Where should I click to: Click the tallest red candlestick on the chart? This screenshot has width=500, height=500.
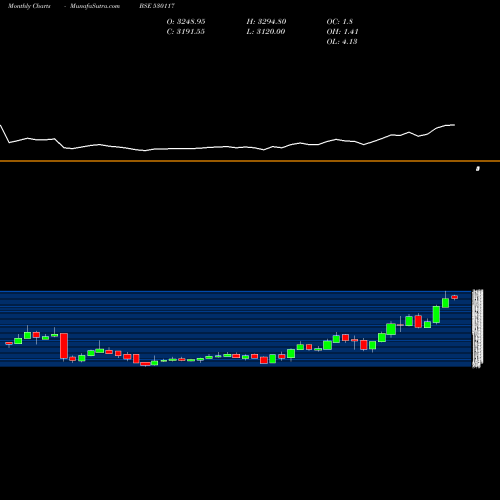click(x=64, y=346)
